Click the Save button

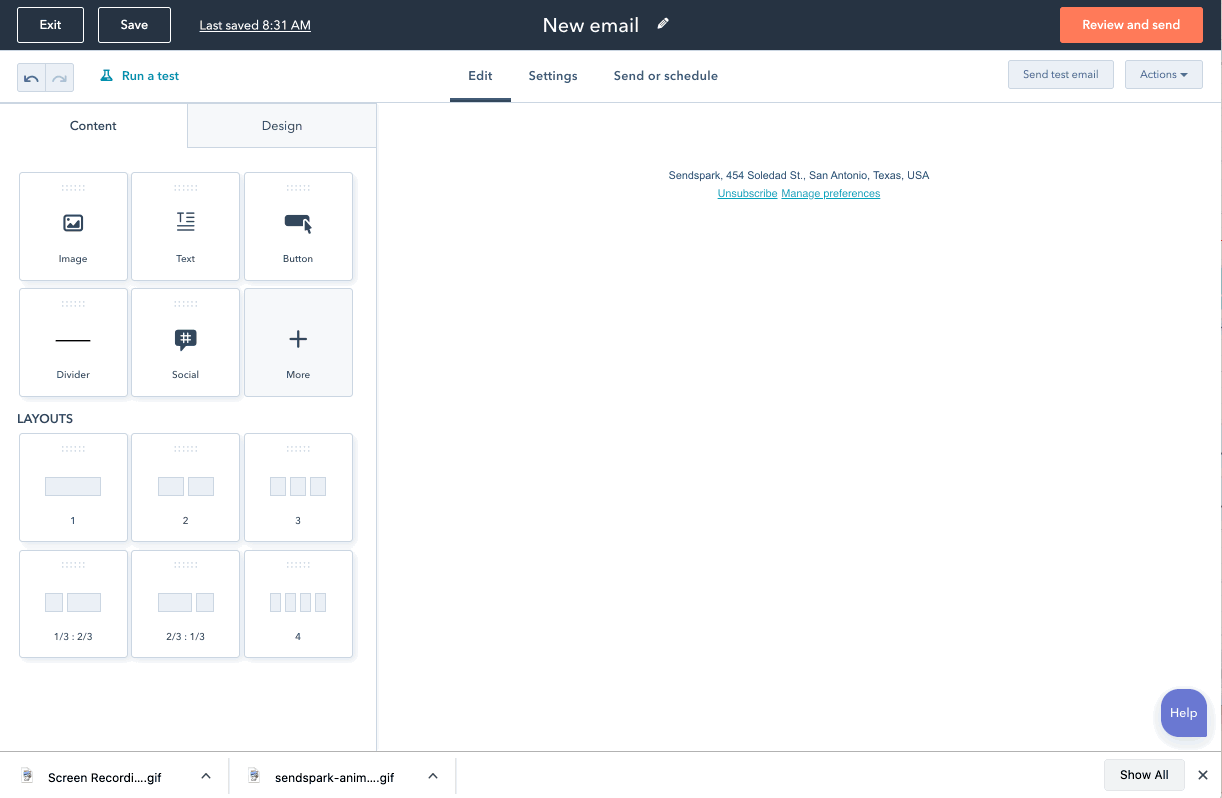(x=134, y=25)
